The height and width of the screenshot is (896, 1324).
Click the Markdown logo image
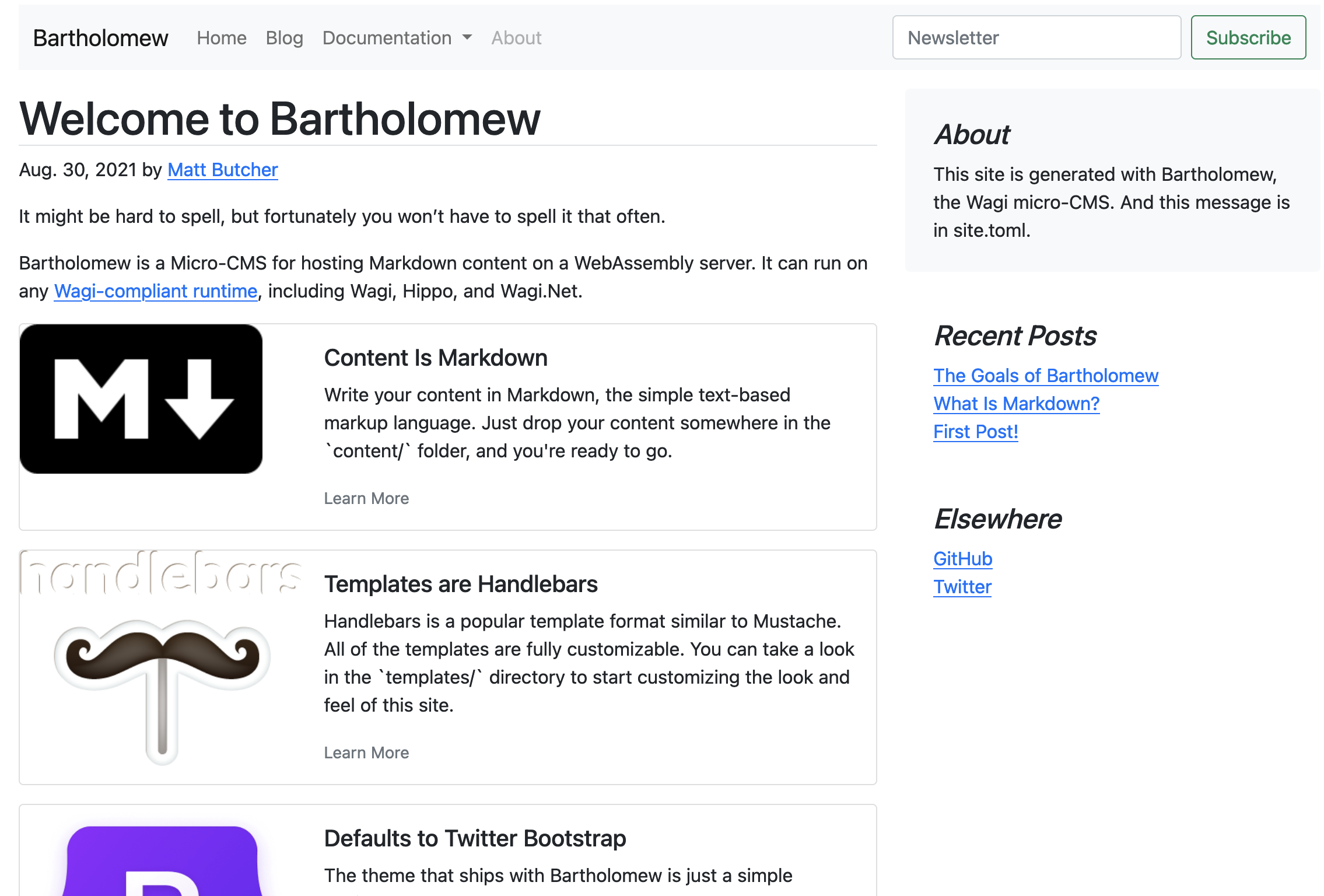pos(141,399)
